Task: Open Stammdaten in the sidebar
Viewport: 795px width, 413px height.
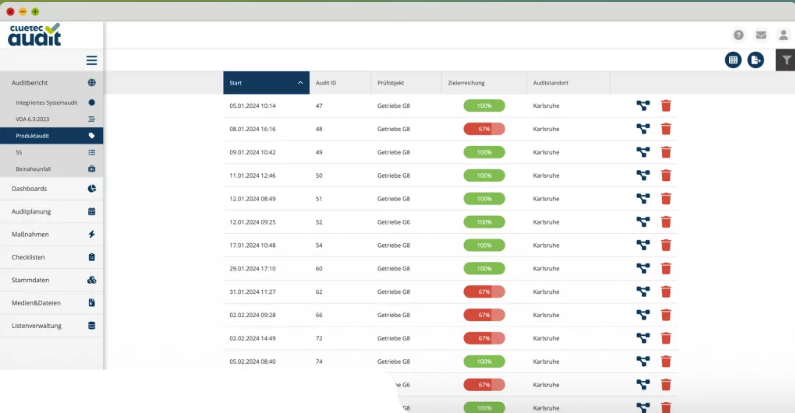Action: [x=52, y=280]
